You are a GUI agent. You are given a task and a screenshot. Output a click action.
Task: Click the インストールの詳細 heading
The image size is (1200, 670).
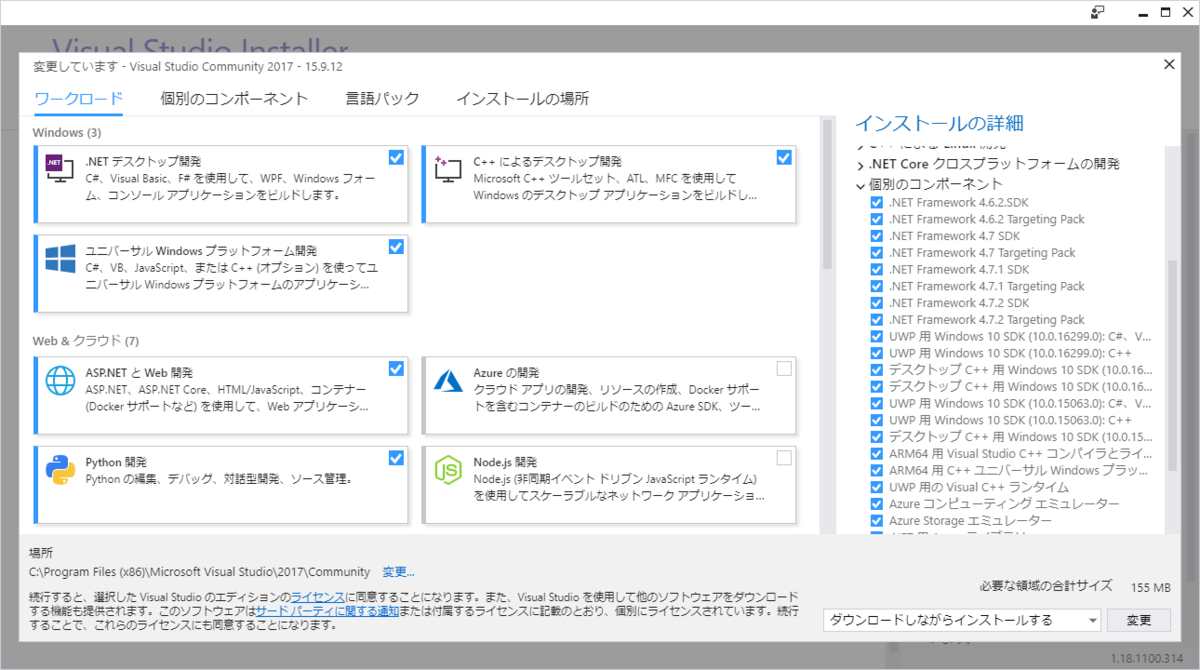[939, 124]
